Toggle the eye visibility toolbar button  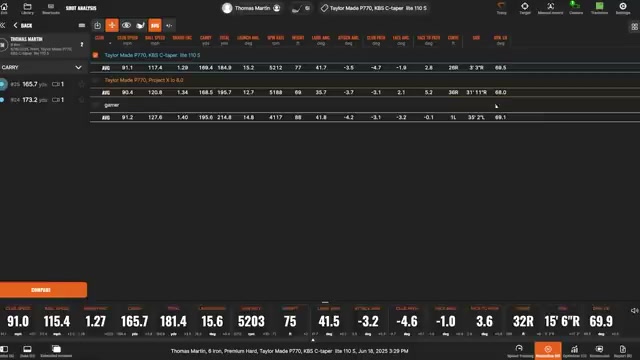[127, 25]
